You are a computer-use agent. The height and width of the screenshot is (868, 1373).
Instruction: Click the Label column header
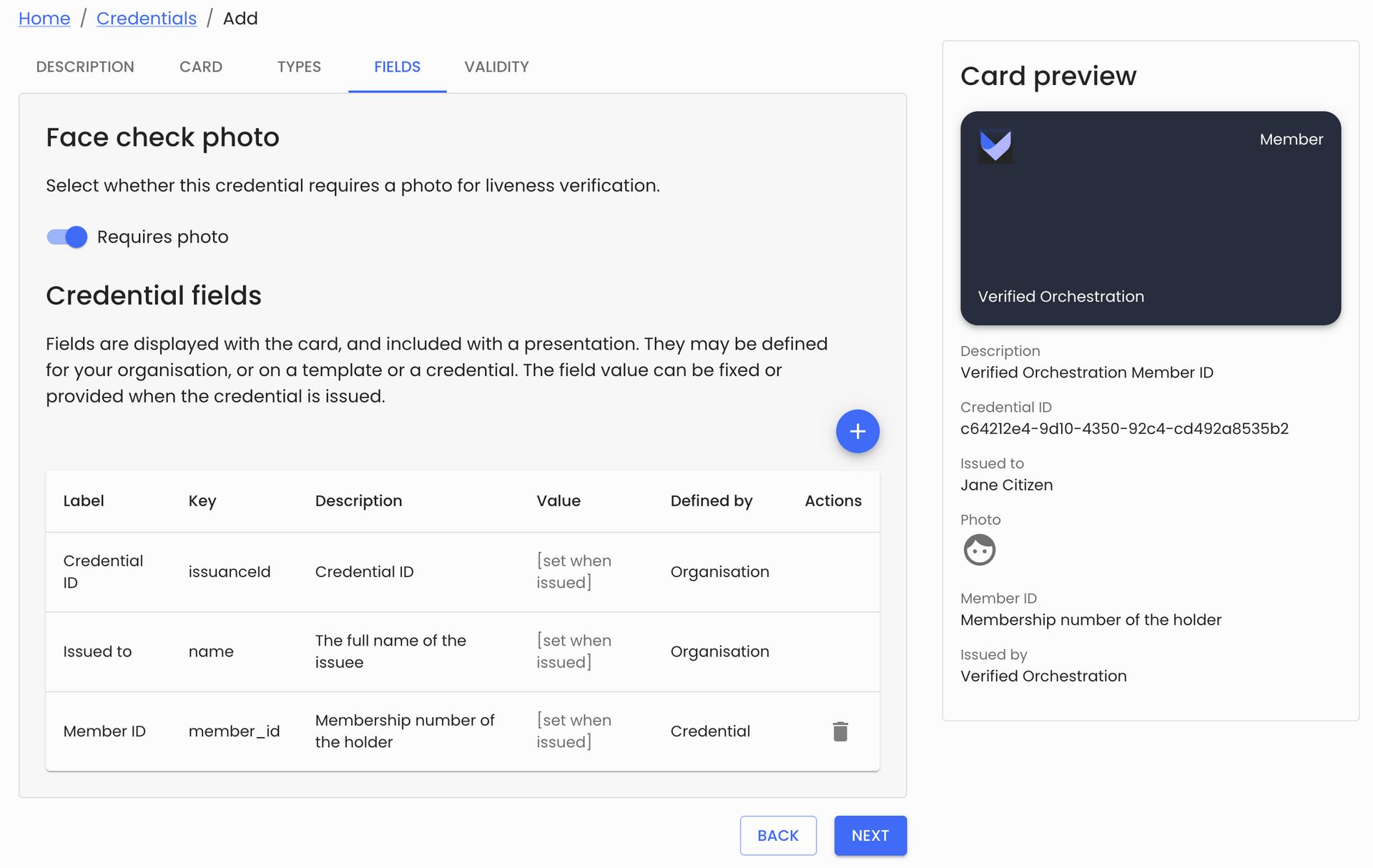(84, 500)
